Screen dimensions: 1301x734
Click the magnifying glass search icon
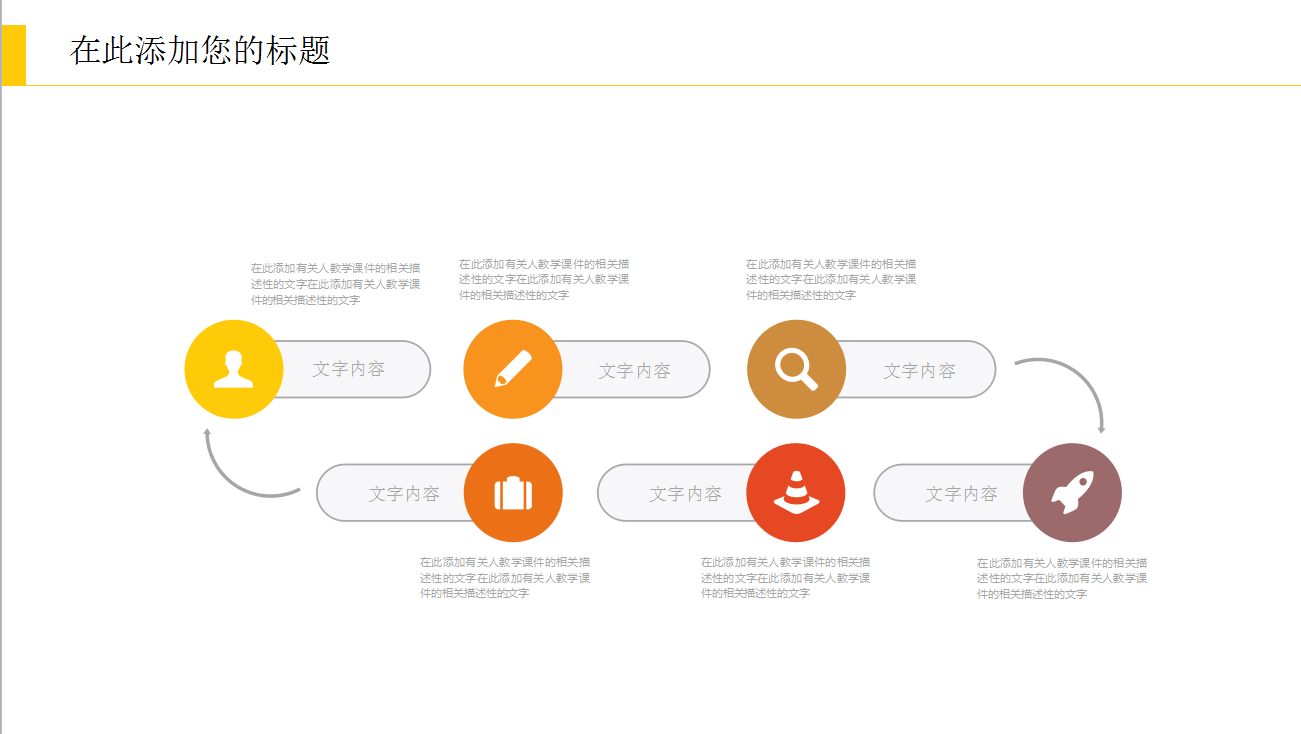pyautogui.click(x=796, y=369)
